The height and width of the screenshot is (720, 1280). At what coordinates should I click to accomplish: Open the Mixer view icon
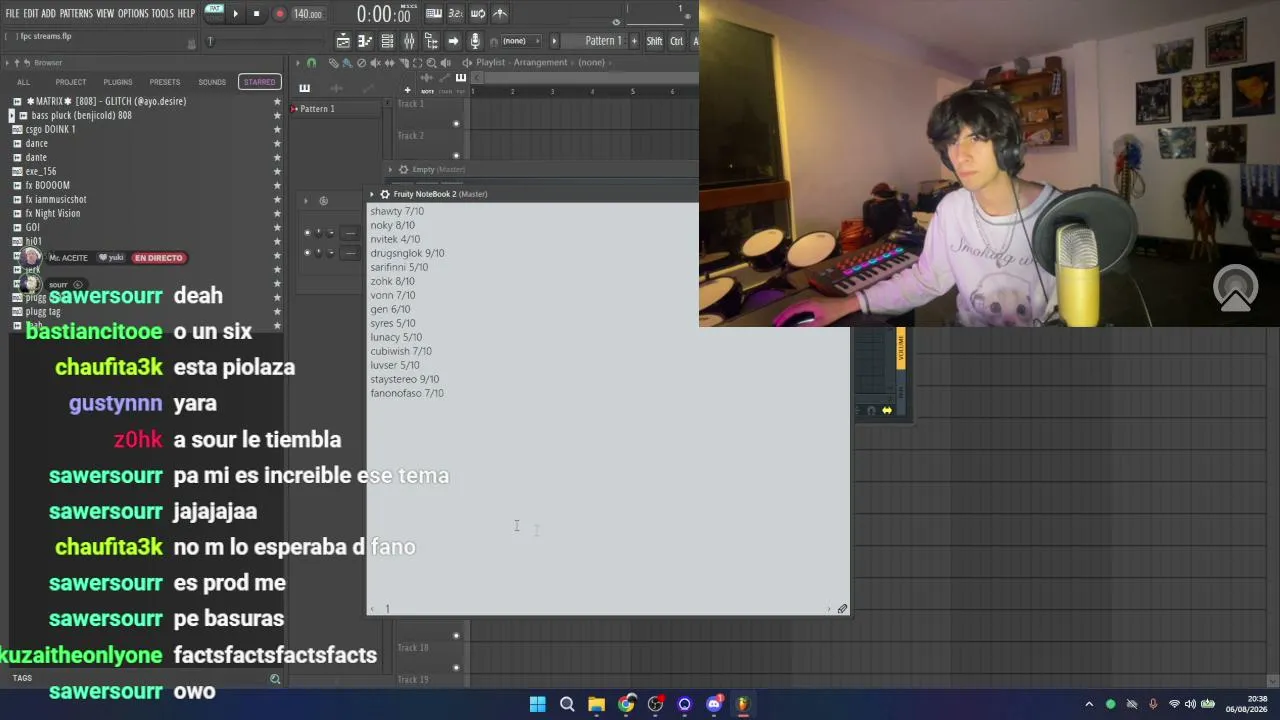tap(409, 41)
